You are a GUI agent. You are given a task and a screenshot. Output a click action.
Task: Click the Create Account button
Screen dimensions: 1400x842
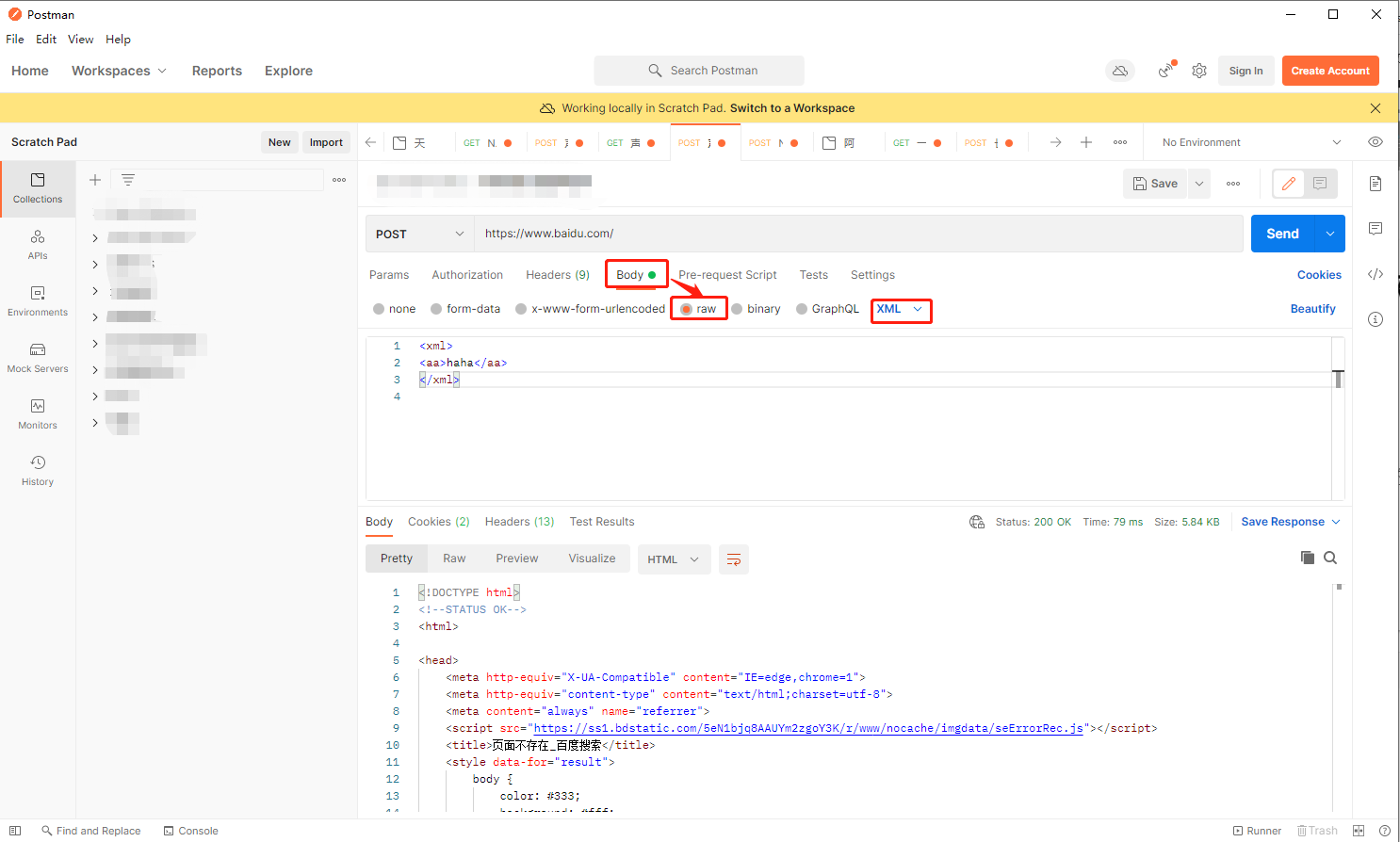coord(1330,71)
